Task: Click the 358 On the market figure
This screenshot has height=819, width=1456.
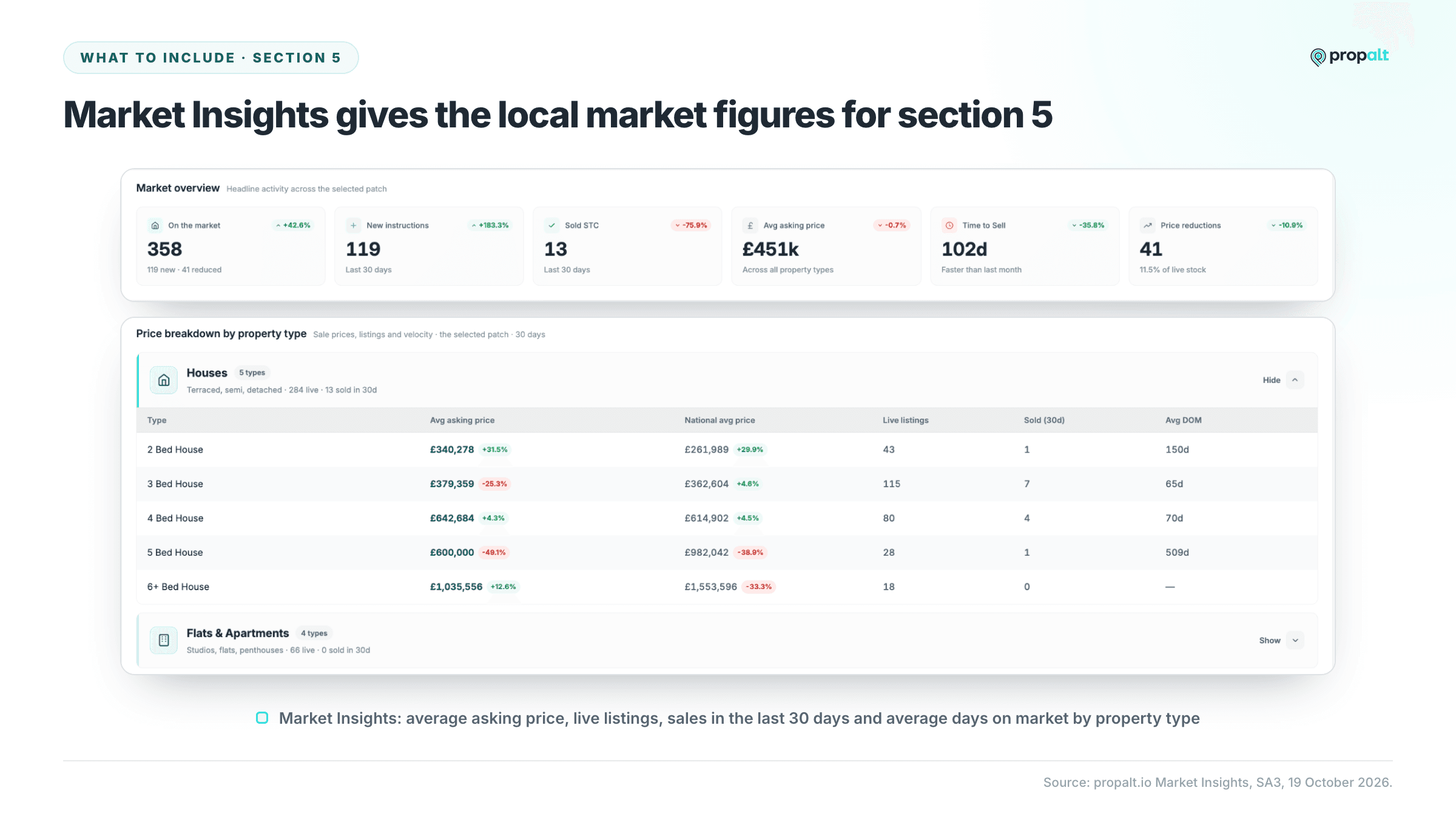Action: 164,249
